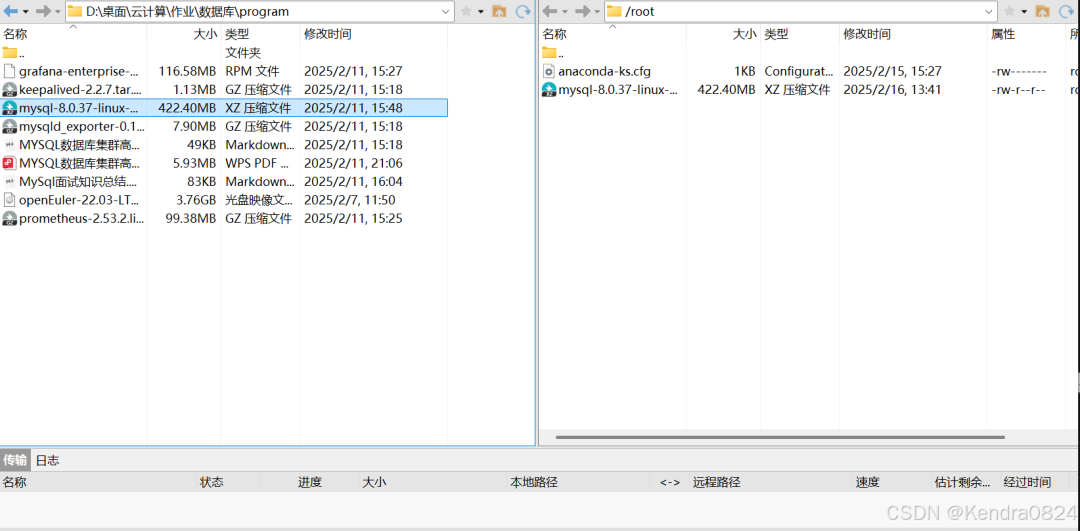Click the 进度 transfer column header
Screen dimensions: 1080x531
click(309, 482)
